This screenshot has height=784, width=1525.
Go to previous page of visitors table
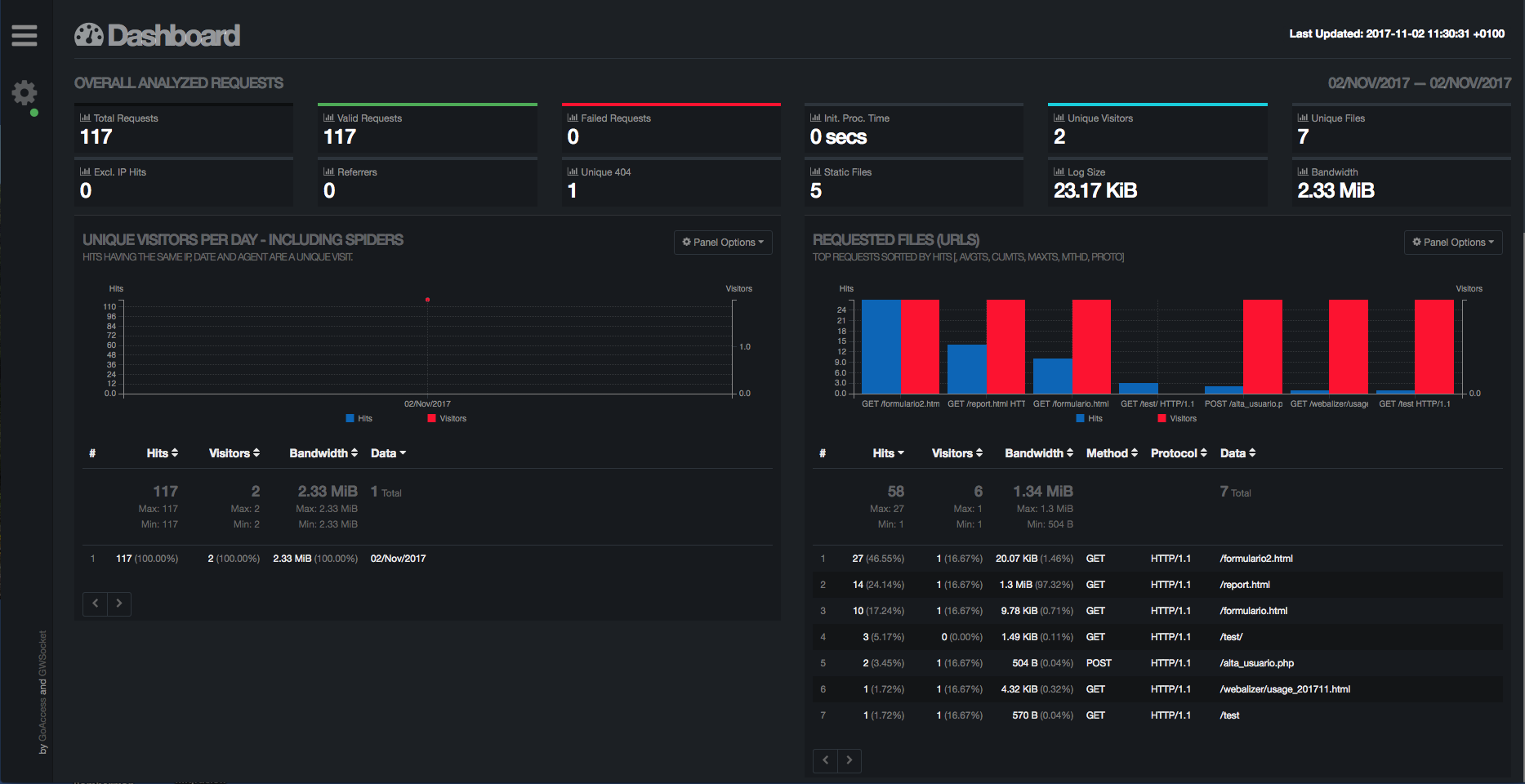[95, 604]
